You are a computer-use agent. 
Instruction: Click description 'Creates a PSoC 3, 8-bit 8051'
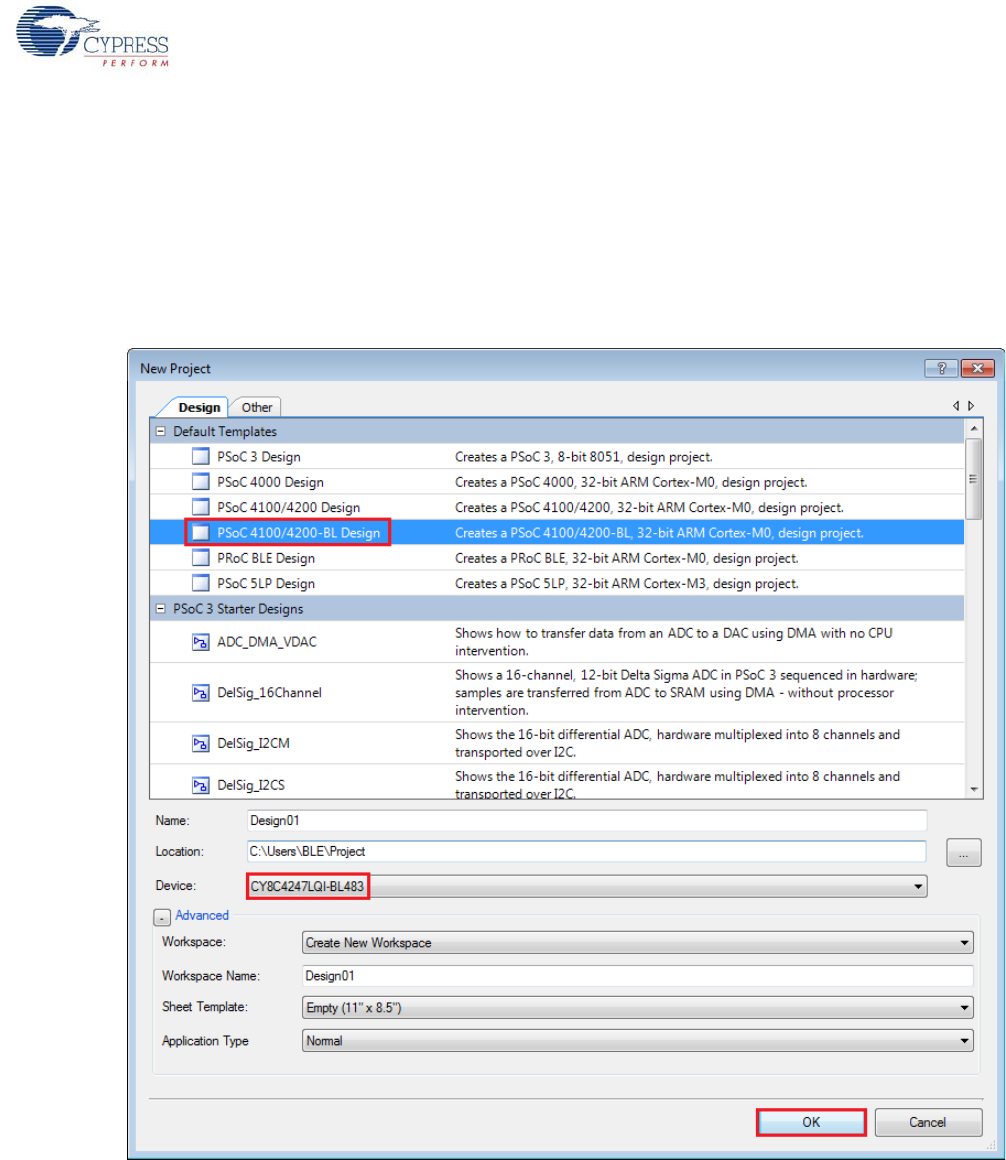click(584, 457)
